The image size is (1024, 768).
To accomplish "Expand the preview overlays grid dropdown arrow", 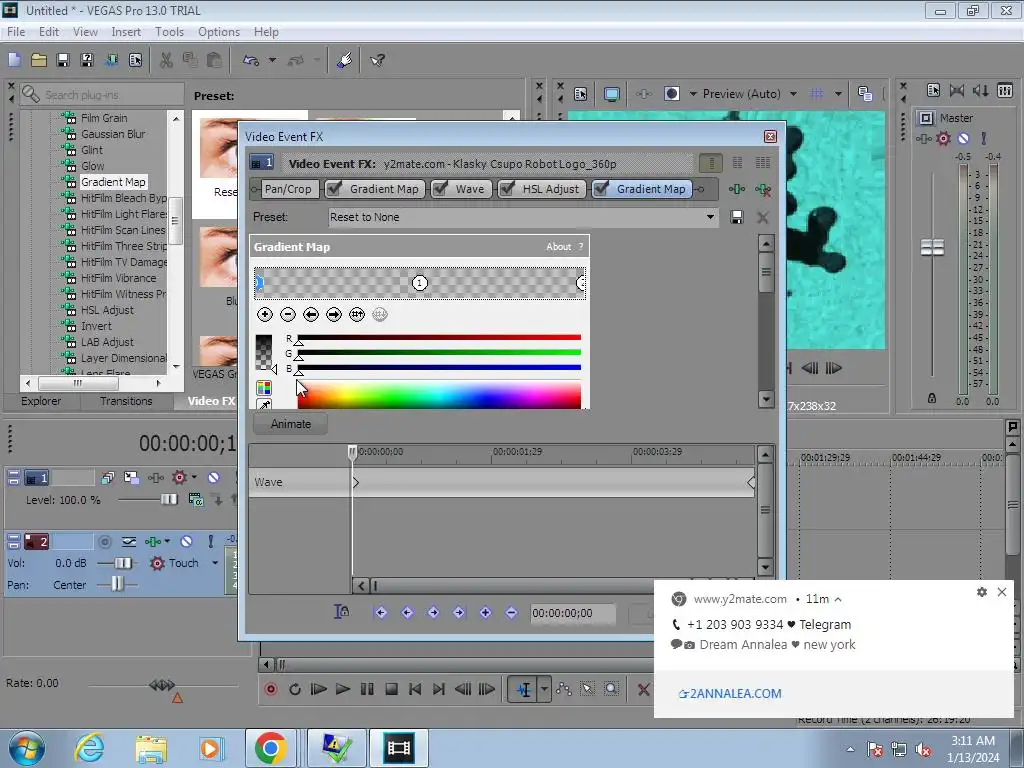I will point(838,94).
